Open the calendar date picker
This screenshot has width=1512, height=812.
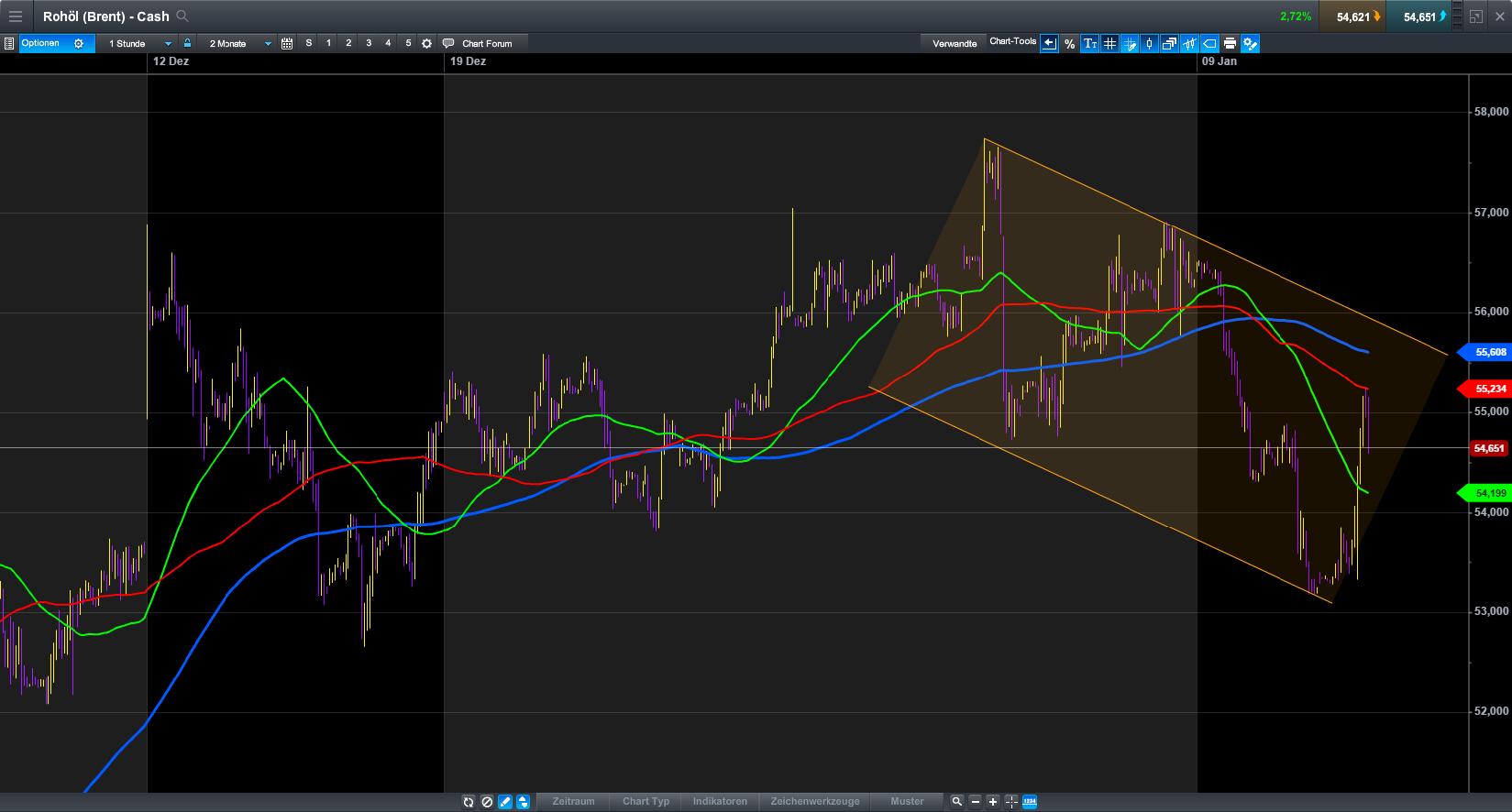pyautogui.click(x=287, y=43)
